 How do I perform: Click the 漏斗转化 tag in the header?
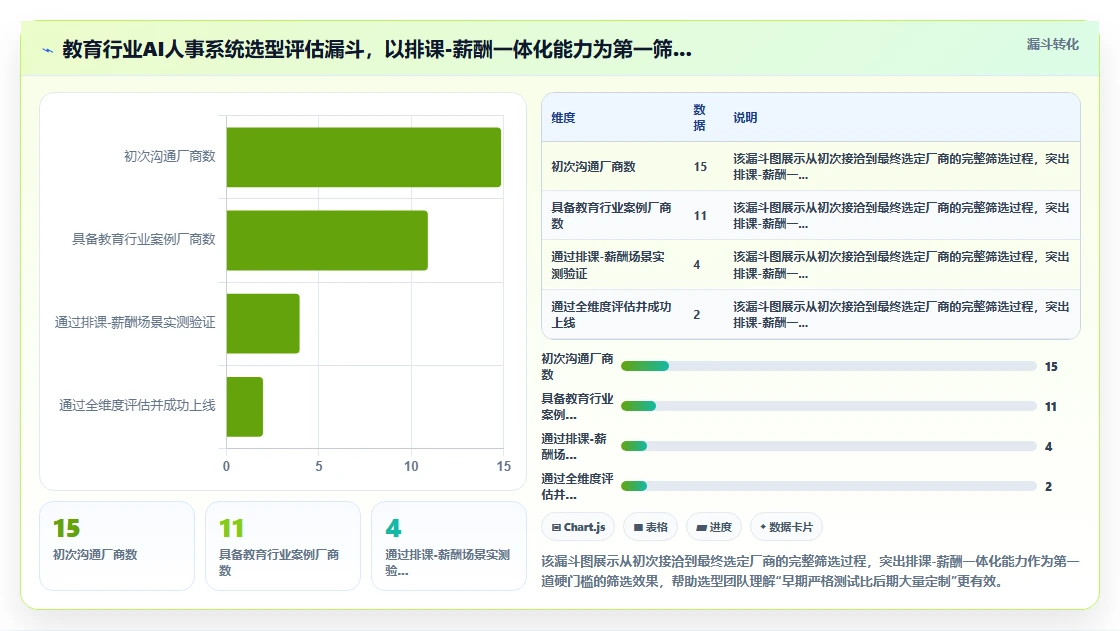pos(1052,44)
